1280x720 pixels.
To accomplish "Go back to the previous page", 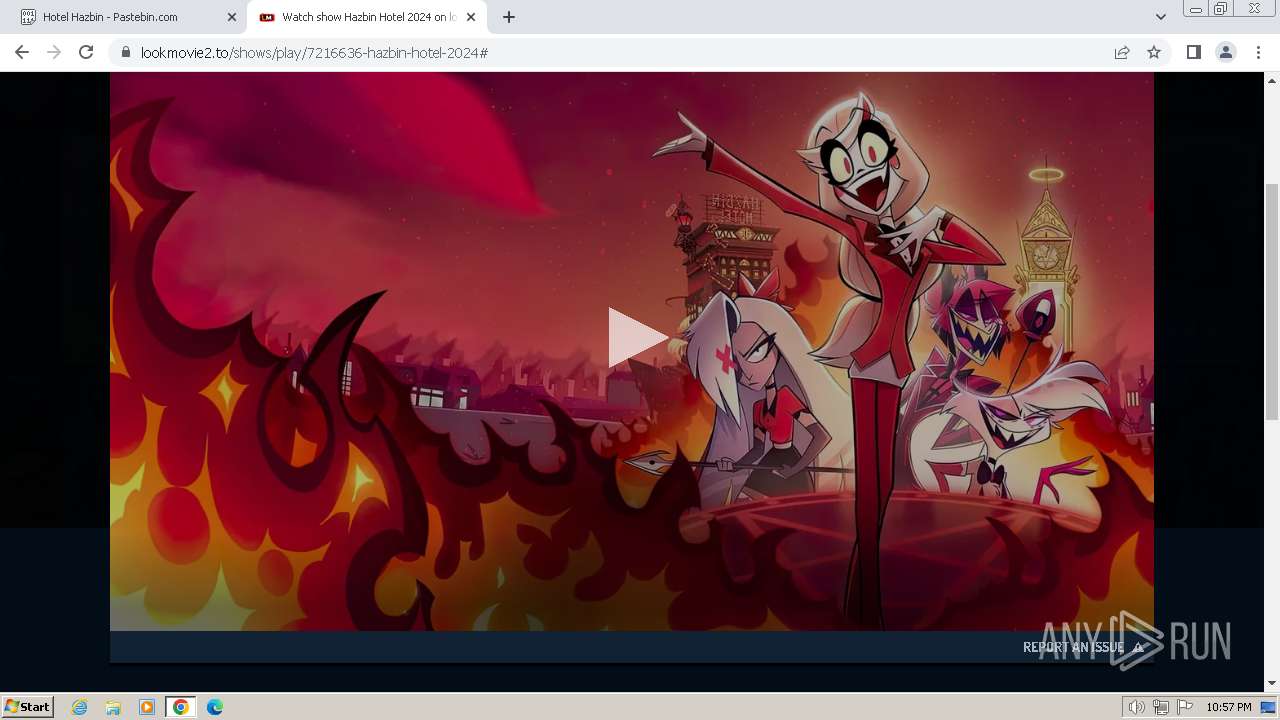I will coord(22,52).
